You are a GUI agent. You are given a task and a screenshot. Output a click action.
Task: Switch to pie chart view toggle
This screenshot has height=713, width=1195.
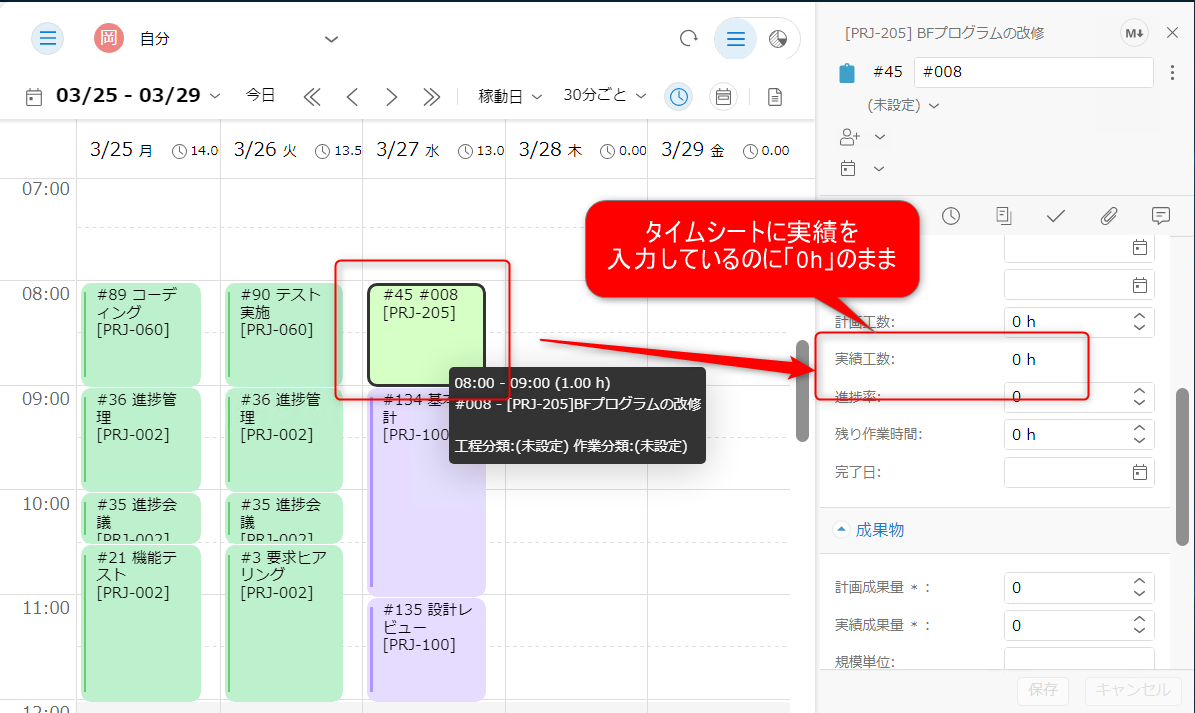(778, 39)
